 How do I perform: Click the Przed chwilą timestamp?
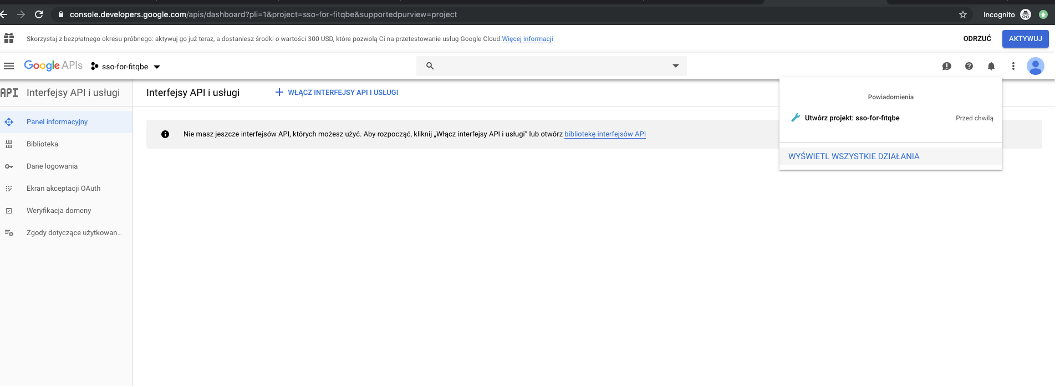(975, 118)
